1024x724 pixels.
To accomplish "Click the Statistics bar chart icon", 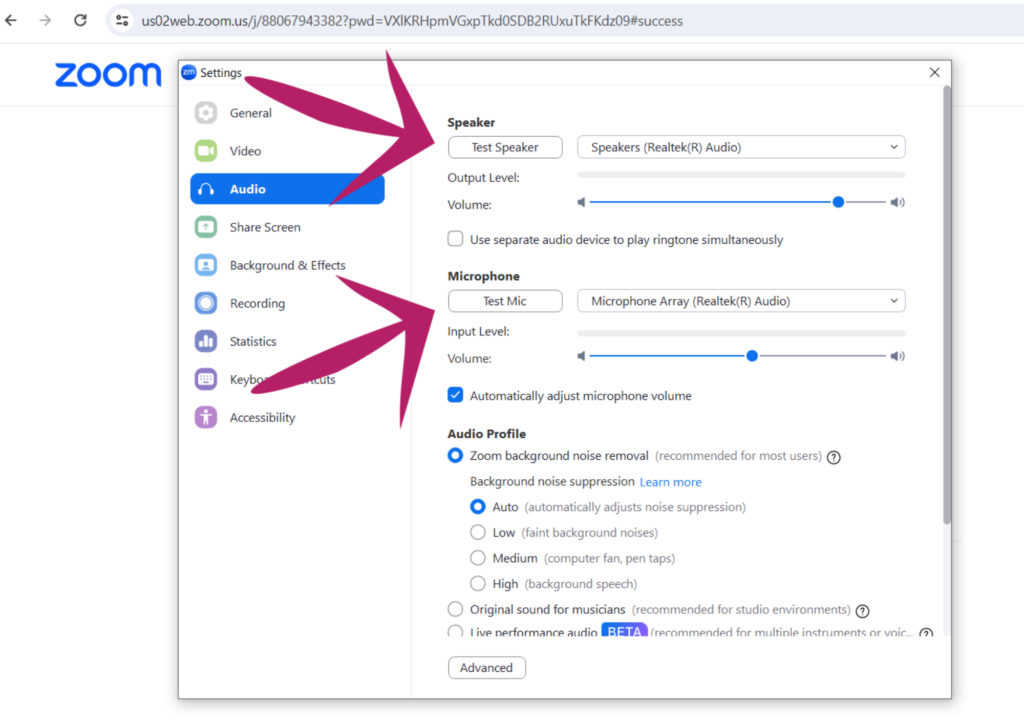I will (x=206, y=341).
